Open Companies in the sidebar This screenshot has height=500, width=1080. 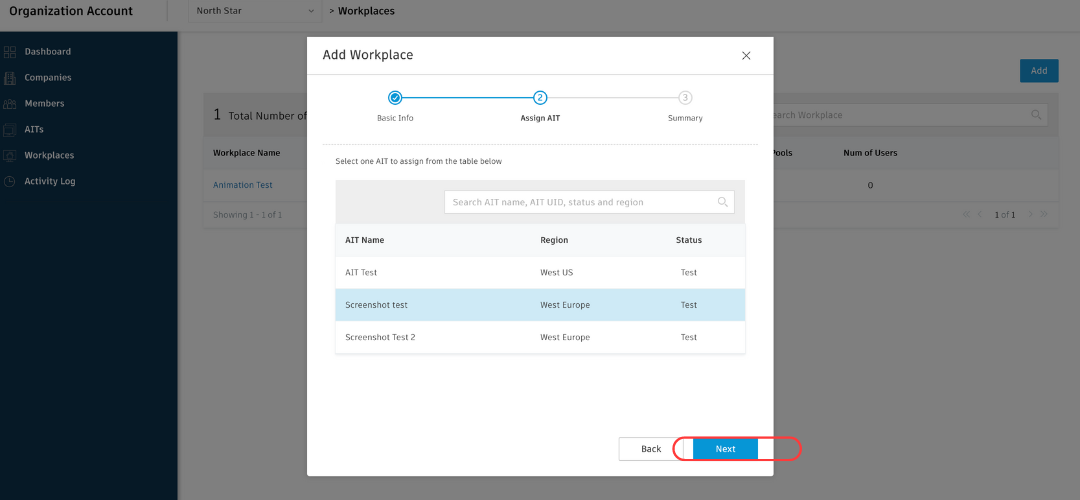point(48,78)
